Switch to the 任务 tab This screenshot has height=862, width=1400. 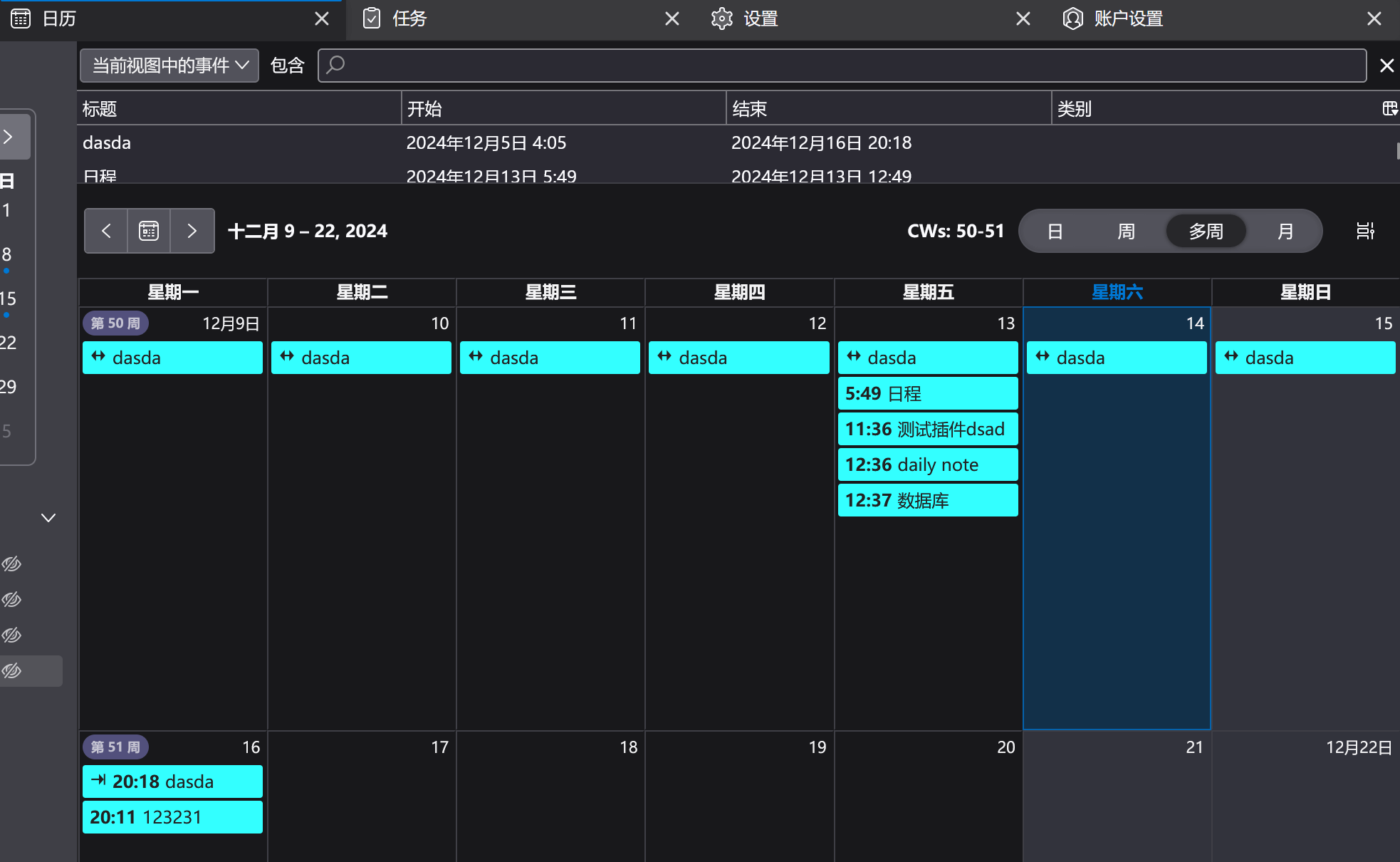[x=409, y=19]
